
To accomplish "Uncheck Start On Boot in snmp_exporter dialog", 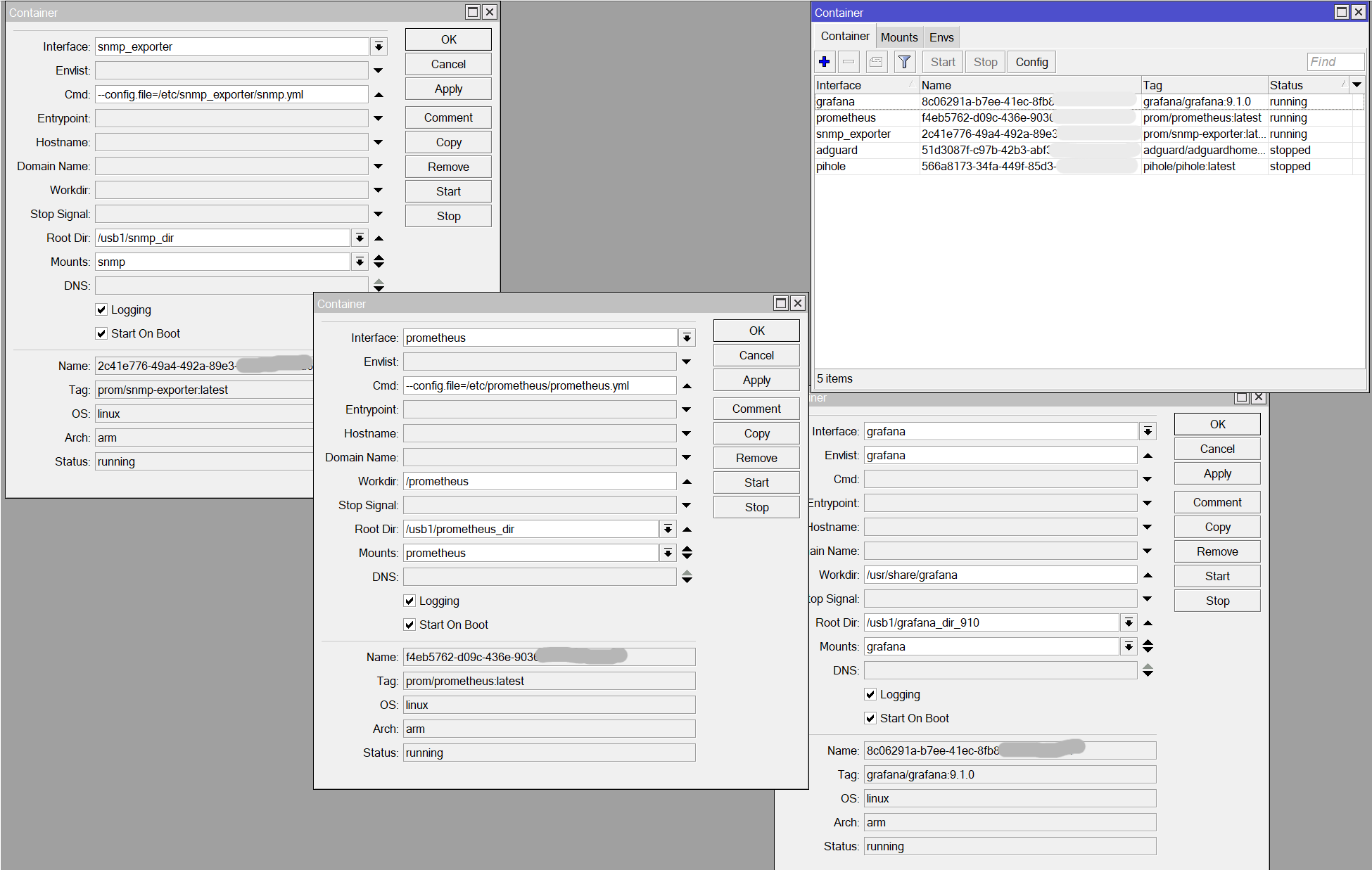I will click(x=101, y=333).
